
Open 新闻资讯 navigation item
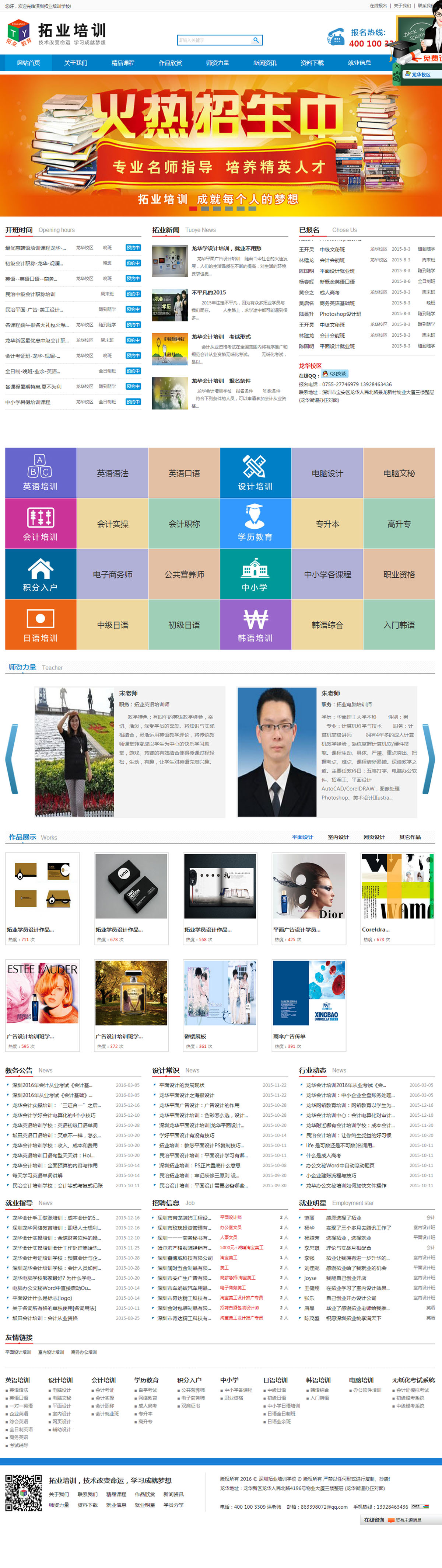coord(265,63)
